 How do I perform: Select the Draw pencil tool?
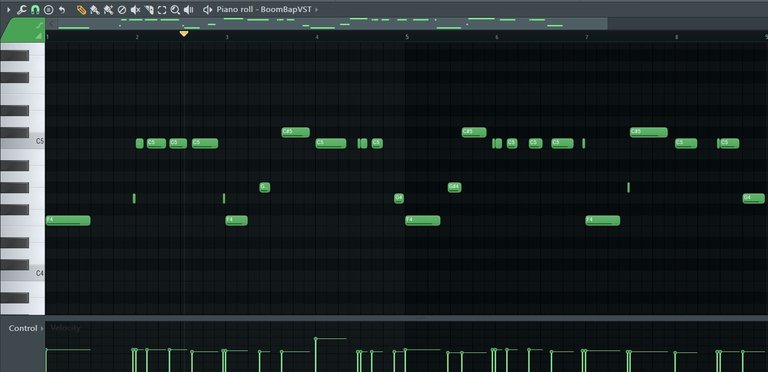81,9
